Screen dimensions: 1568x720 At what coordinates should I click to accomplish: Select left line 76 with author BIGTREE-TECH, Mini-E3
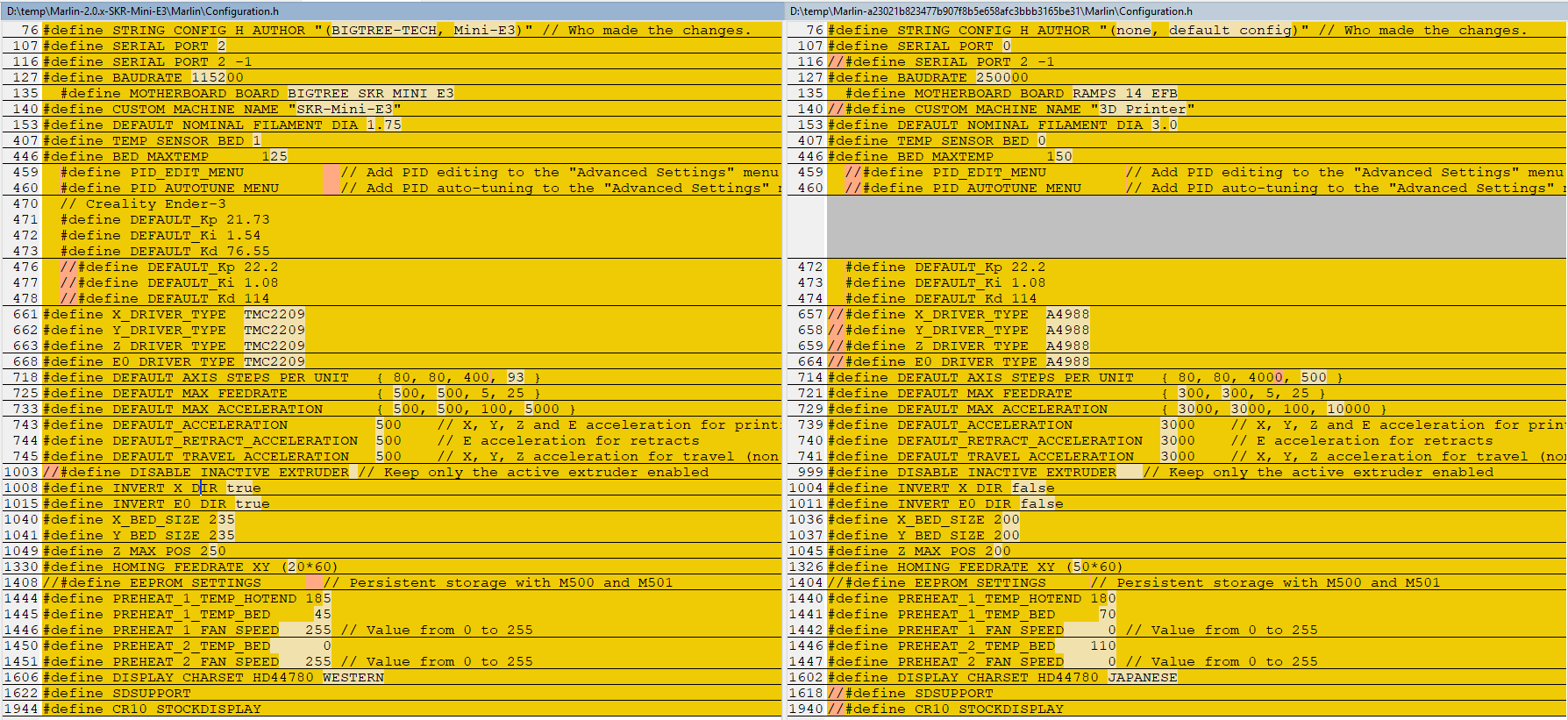[x=391, y=31]
